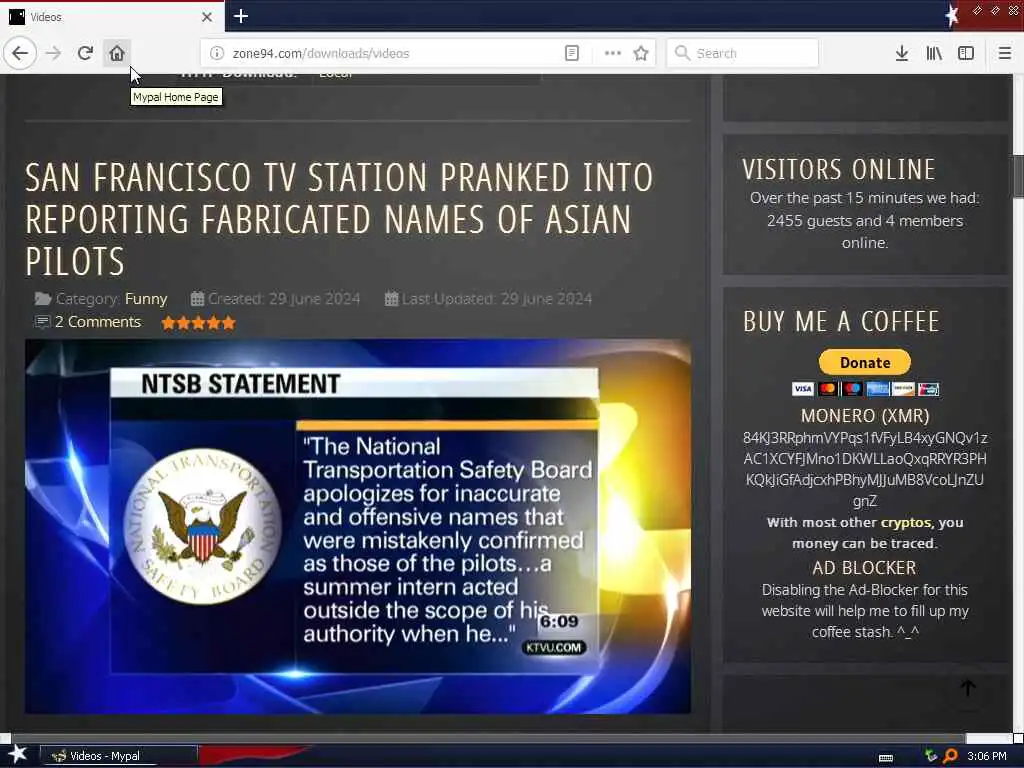Click the Forward navigation arrow

pos(54,53)
